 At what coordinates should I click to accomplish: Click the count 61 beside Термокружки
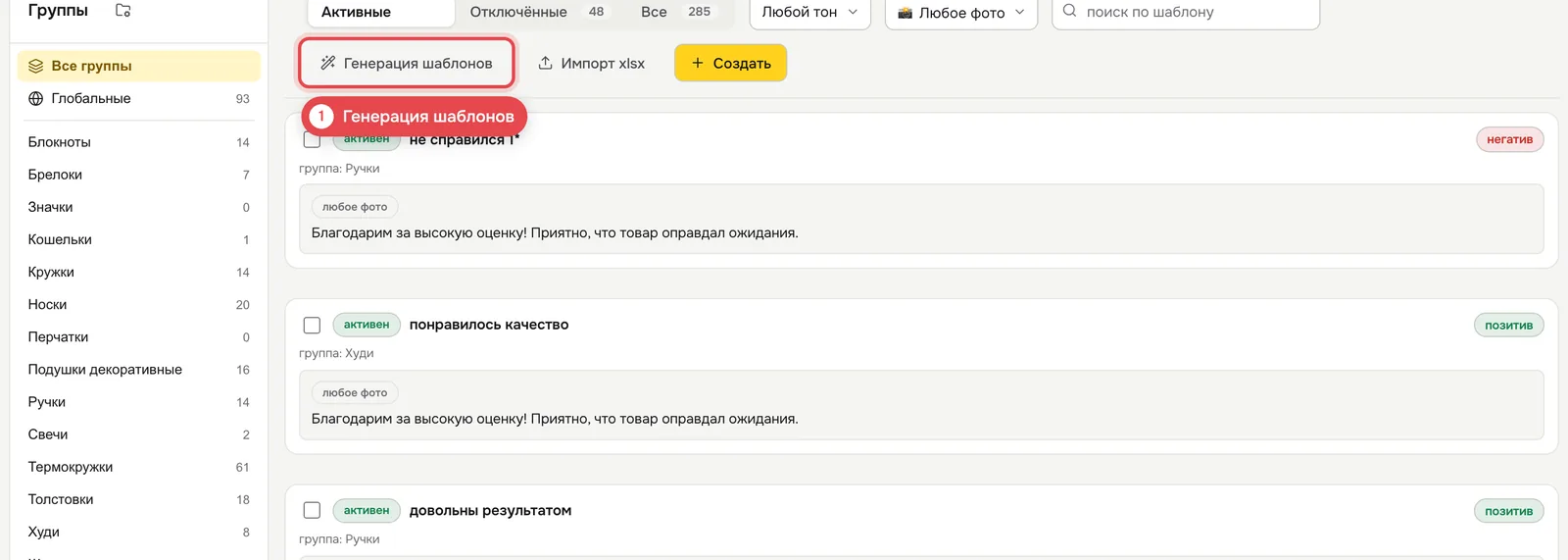coord(243,468)
